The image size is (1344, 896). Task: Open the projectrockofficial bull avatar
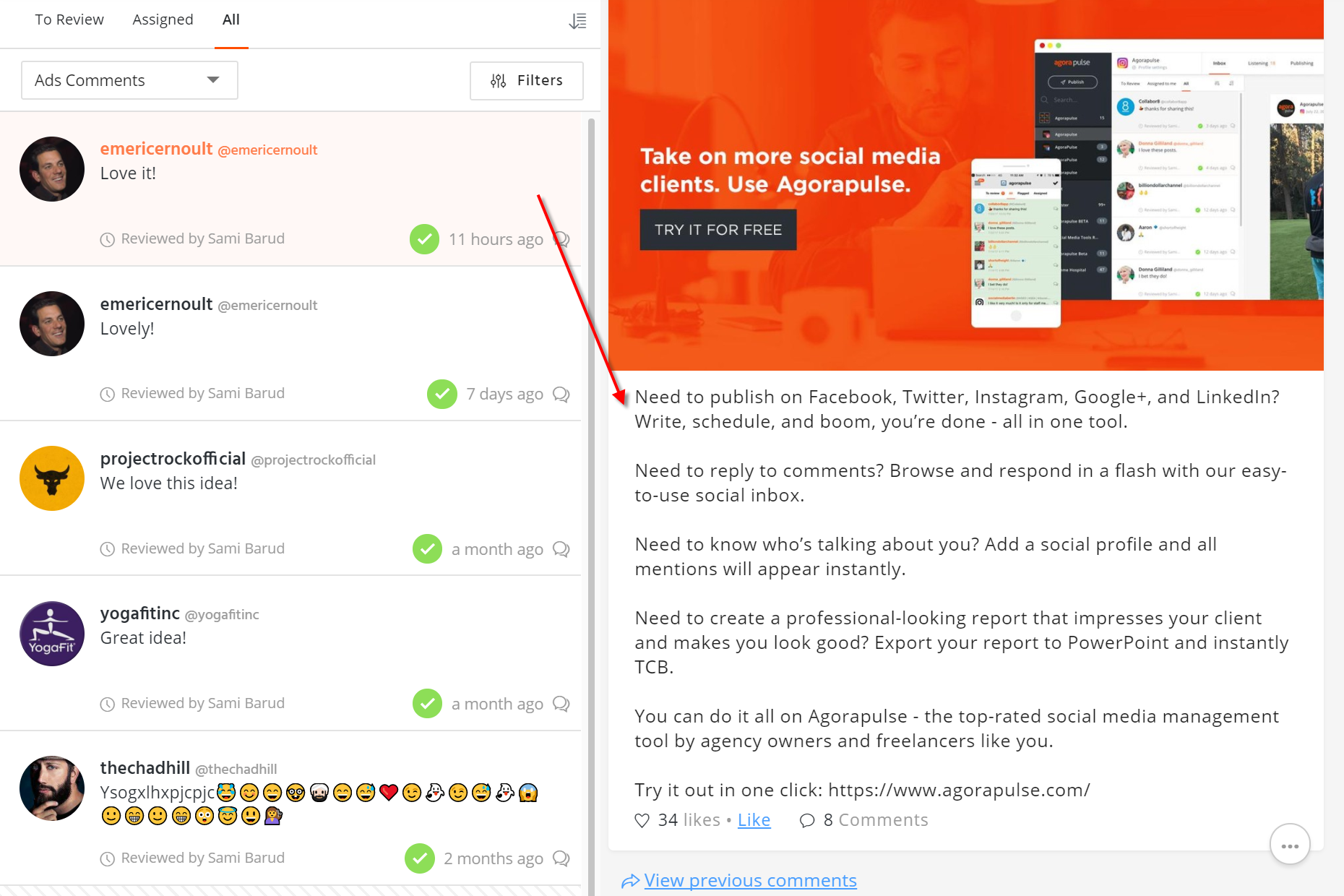(52, 478)
